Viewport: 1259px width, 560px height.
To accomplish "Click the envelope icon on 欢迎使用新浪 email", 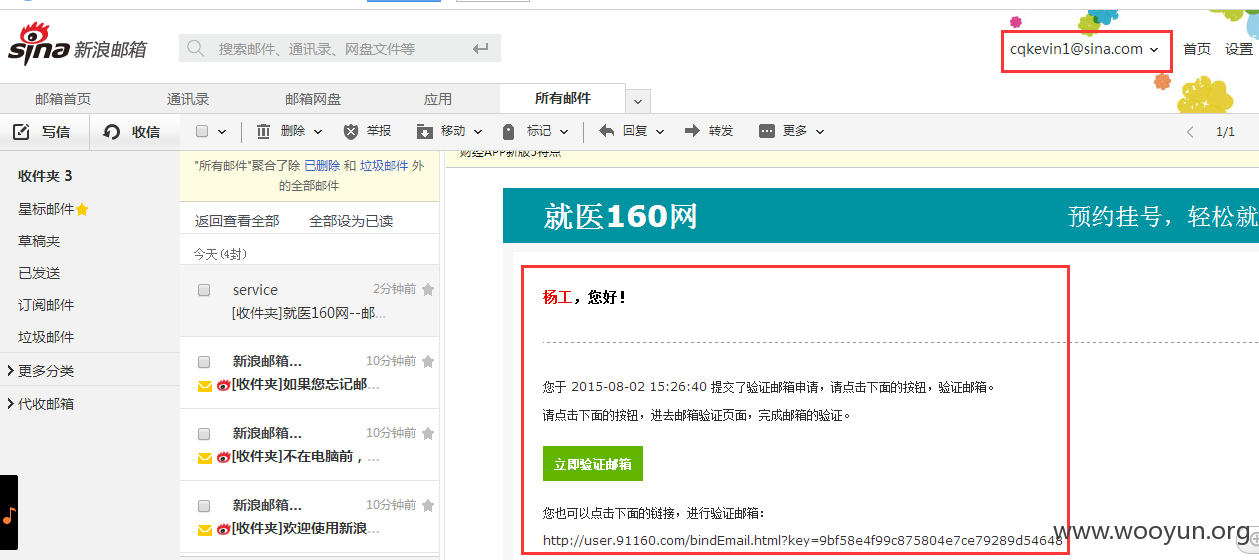I will tap(205, 530).
